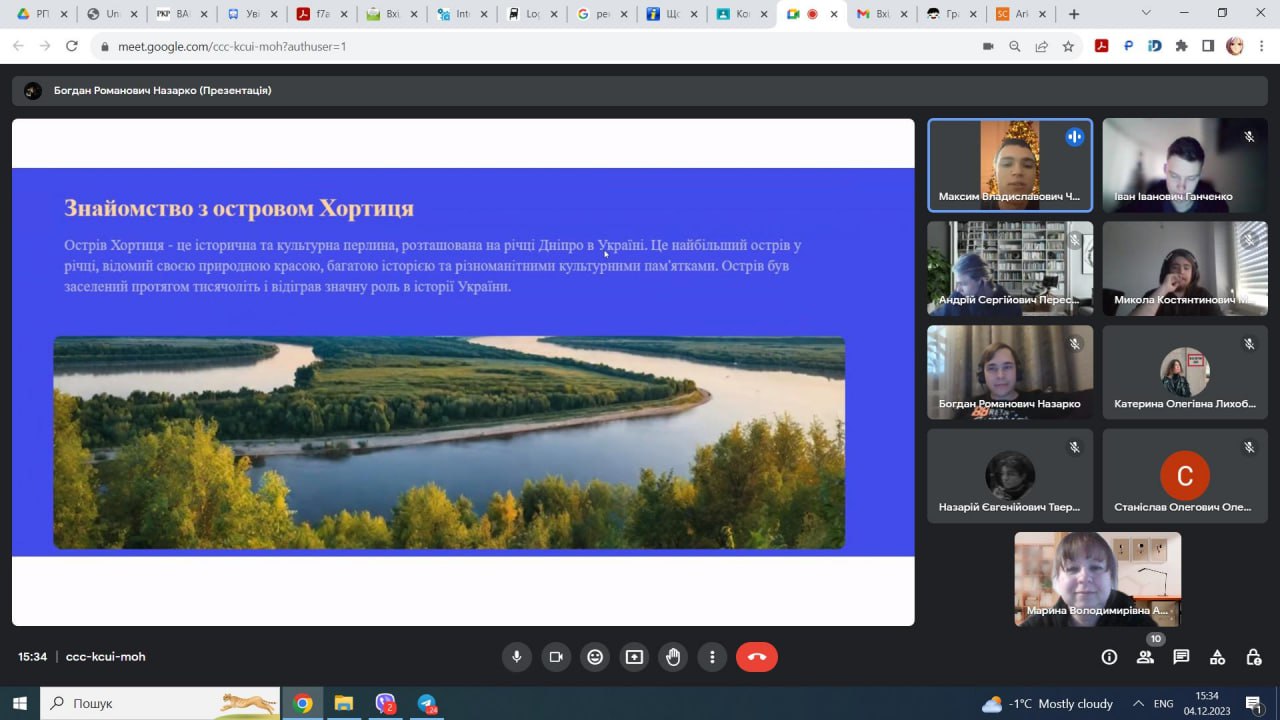
Task: Mute the microphone in Meet
Action: click(x=517, y=657)
